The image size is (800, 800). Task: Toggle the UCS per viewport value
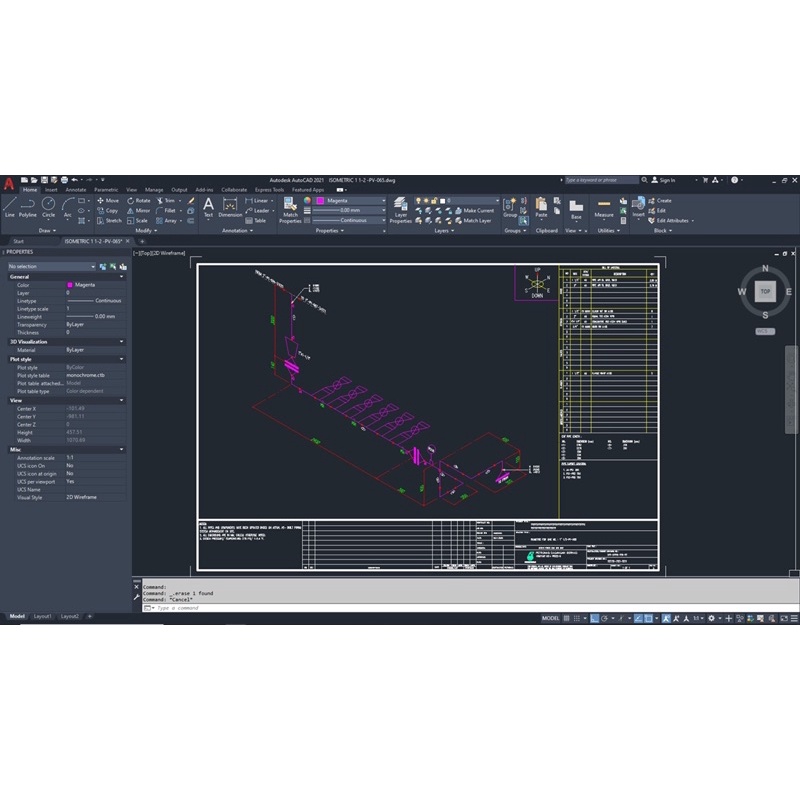(70, 481)
